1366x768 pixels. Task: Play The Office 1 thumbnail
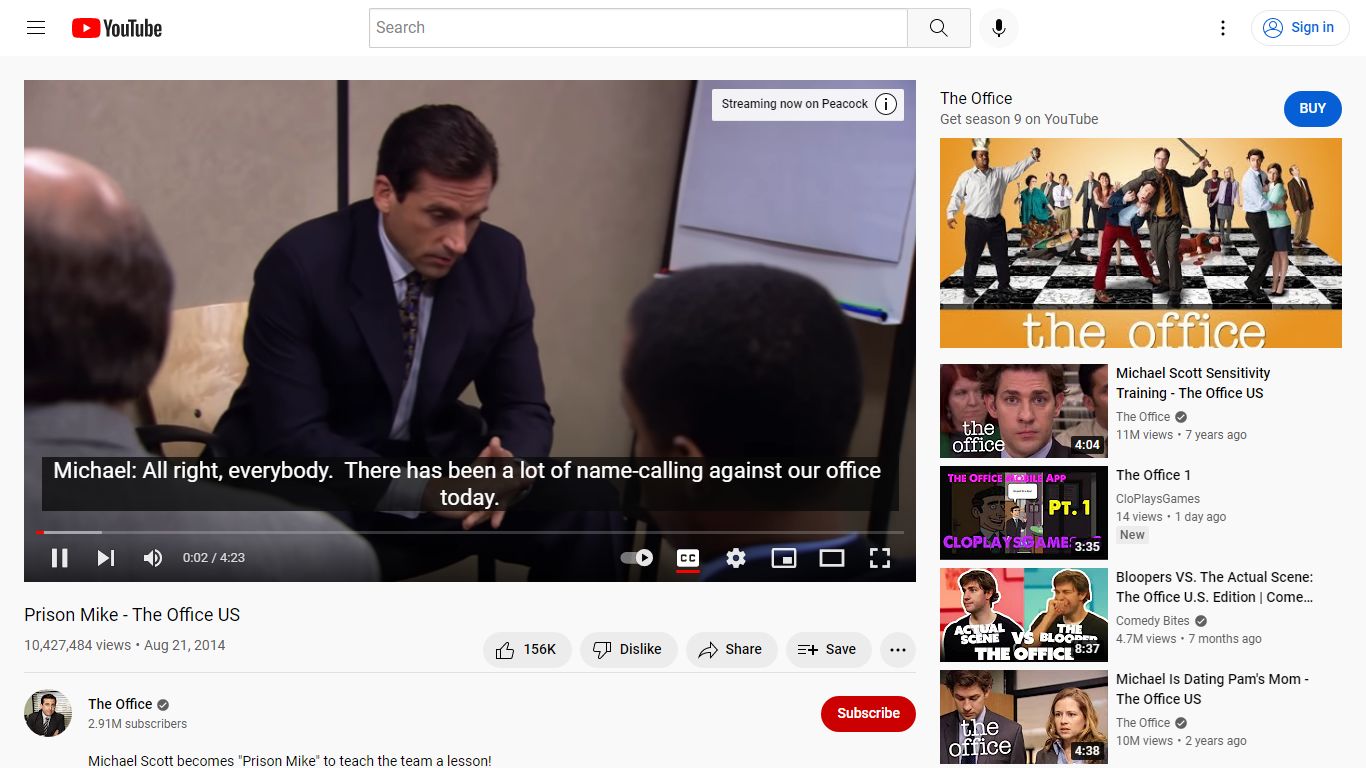pyautogui.click(x=1024, y=513)
